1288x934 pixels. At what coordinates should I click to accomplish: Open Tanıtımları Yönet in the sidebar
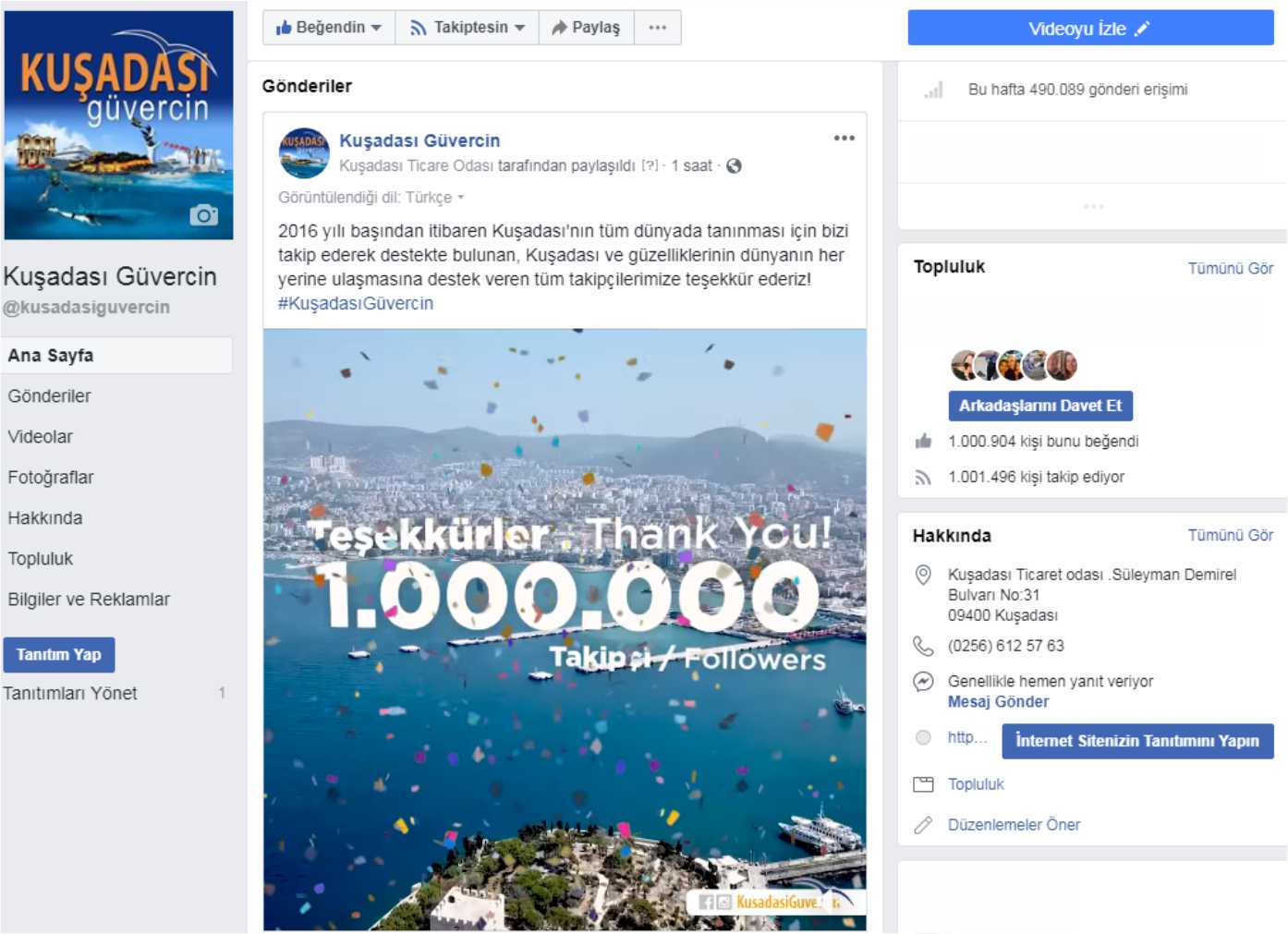70,693
